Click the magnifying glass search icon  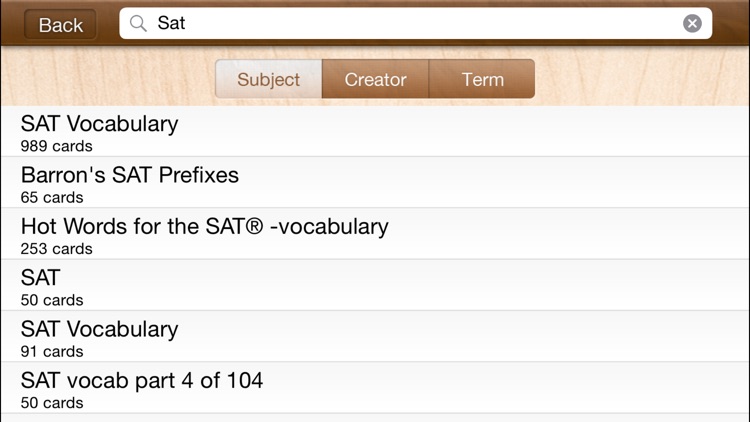click(139, 23)
